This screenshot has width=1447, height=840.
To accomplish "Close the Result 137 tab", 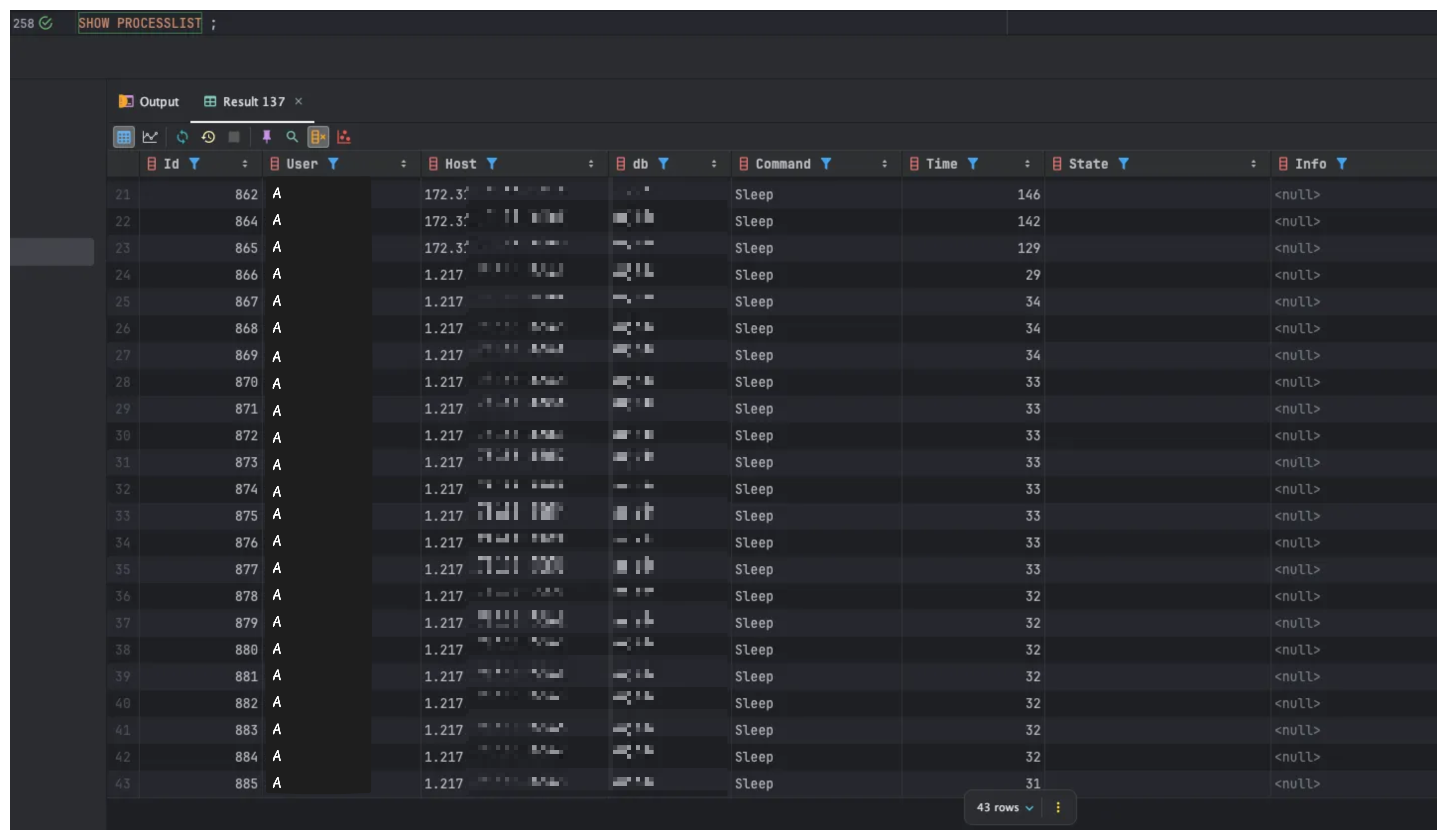I will 299,101.
